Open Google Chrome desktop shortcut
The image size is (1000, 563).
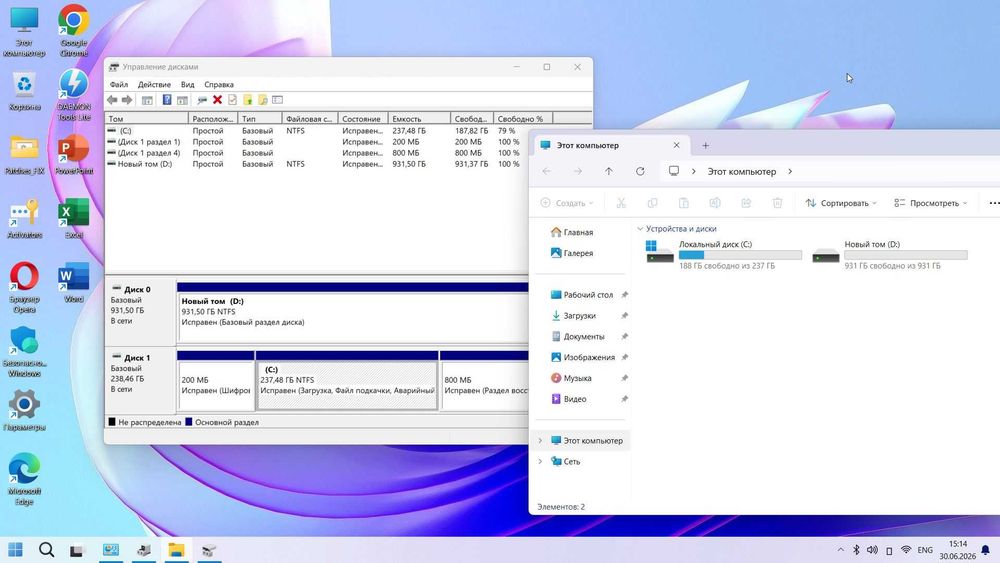(x=73, y=30)
